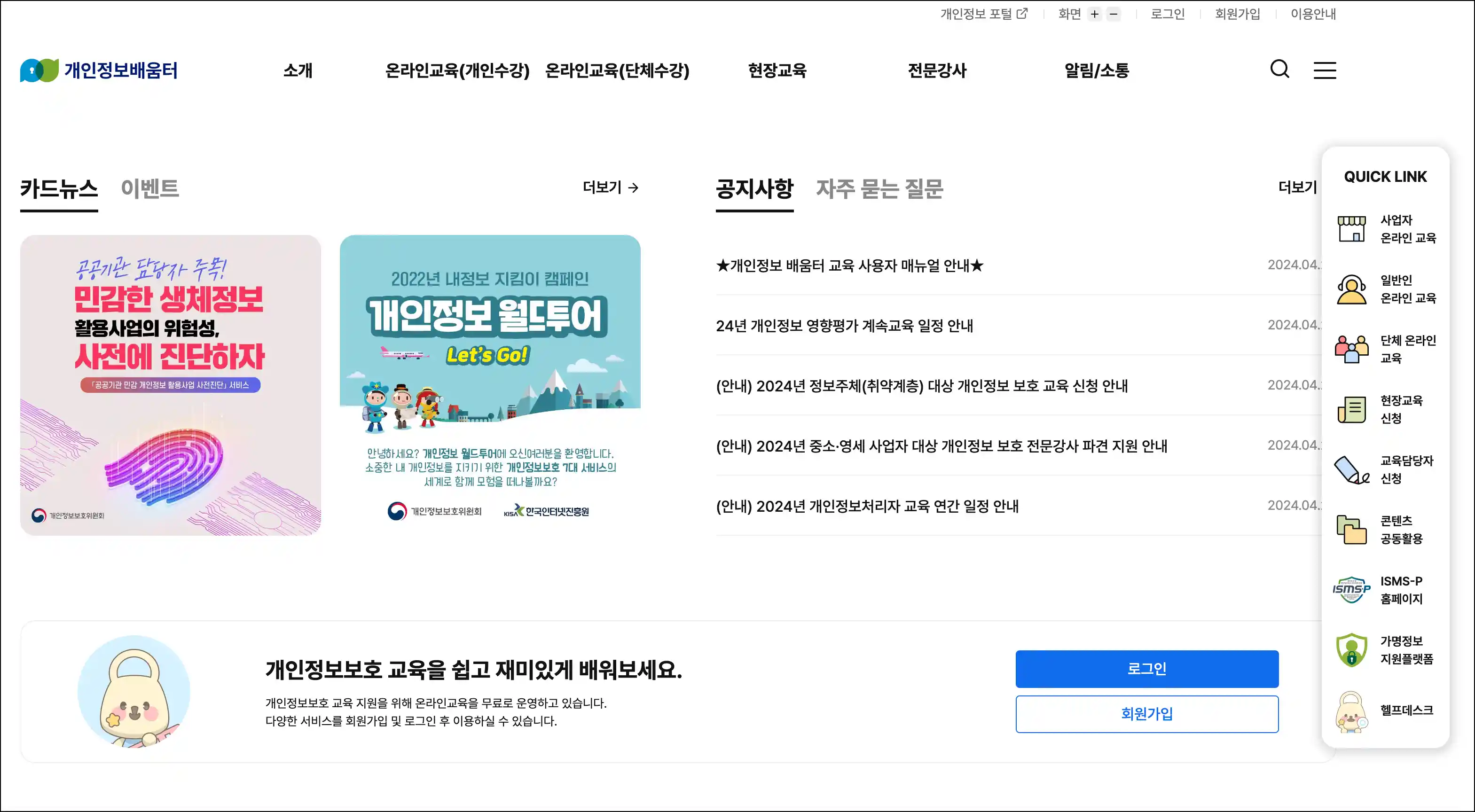Open the ISMS-P 홈페이지 logo link

(x=1351, y=589)
